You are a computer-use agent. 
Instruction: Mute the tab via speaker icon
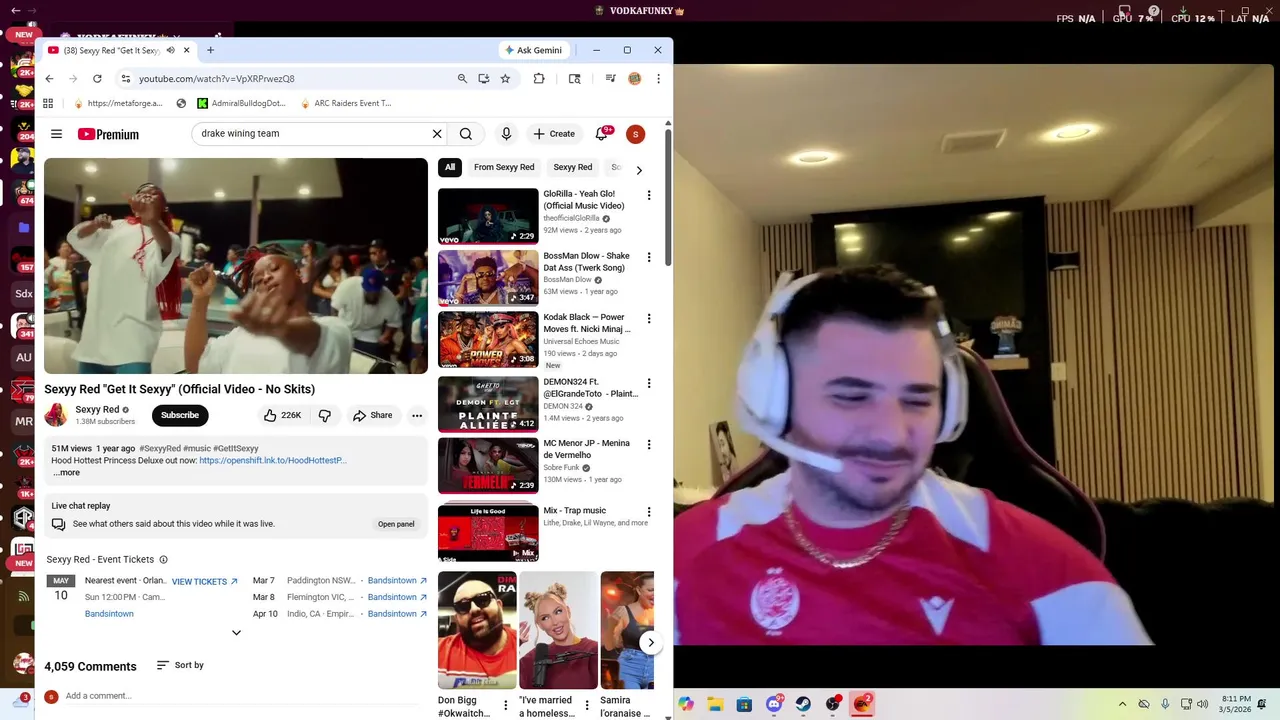click(x=170, y=50)
